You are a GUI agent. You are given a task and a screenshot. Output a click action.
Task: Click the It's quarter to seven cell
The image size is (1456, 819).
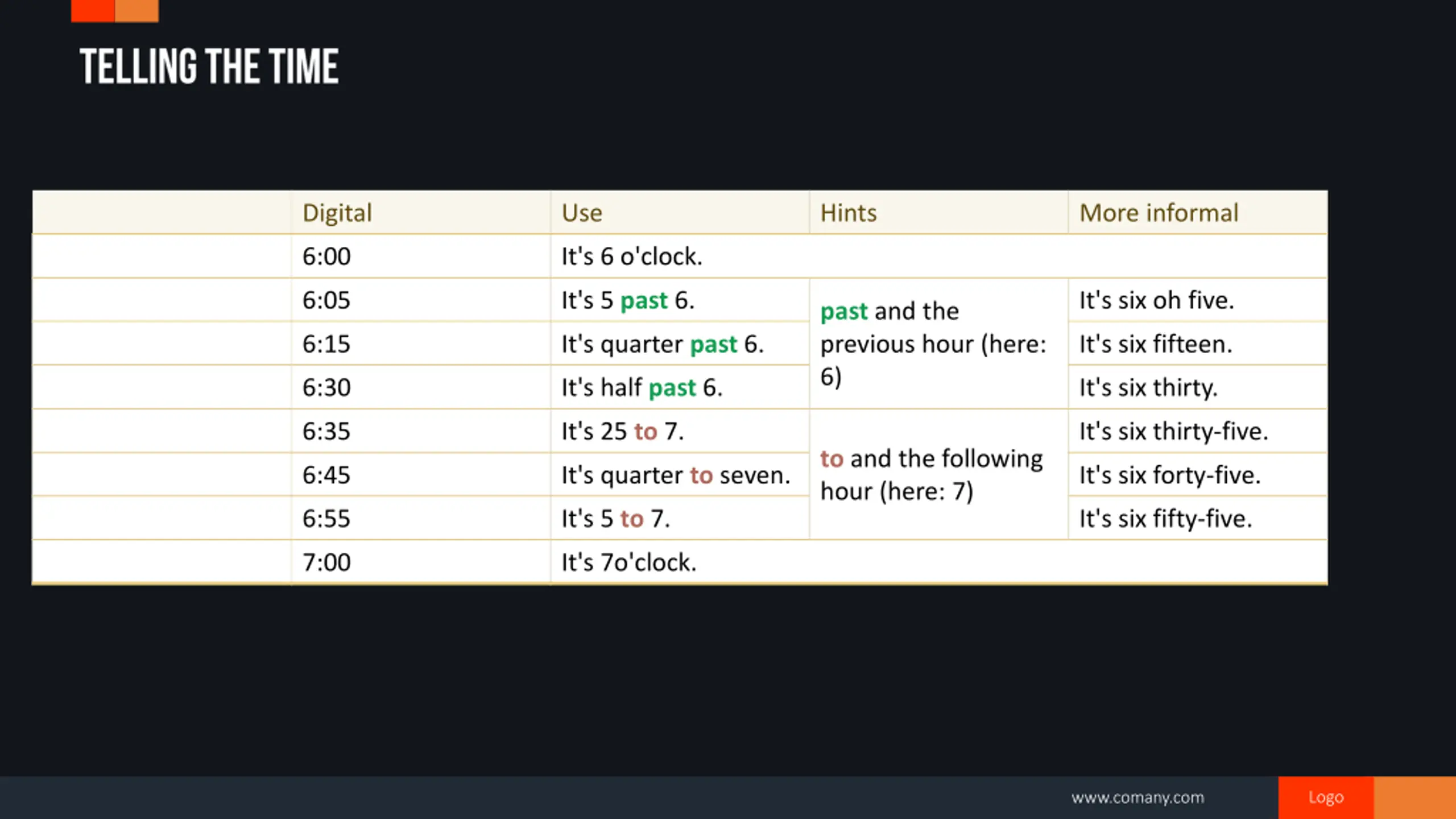pos(680,474)
